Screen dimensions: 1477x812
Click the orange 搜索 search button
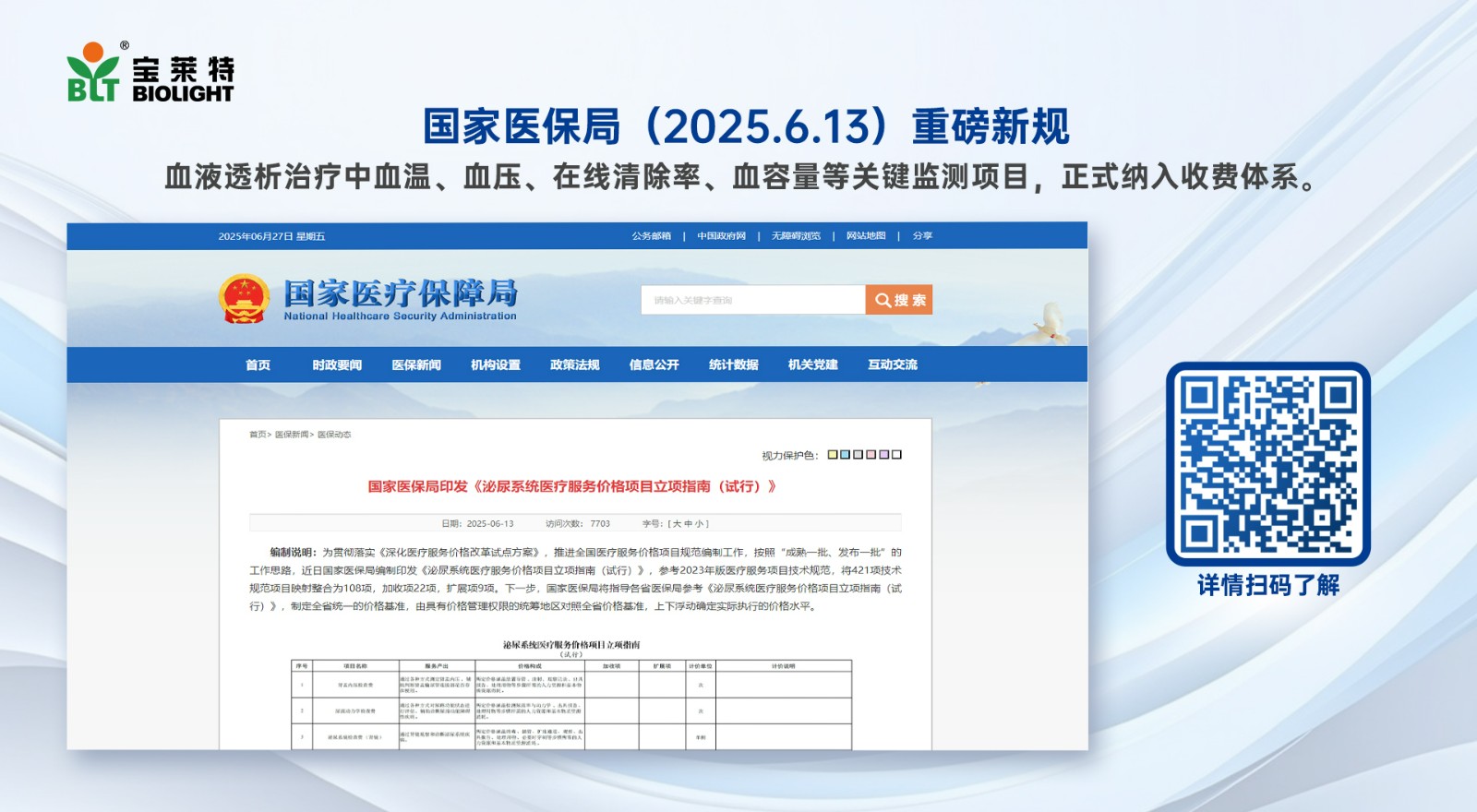[898, 300]
